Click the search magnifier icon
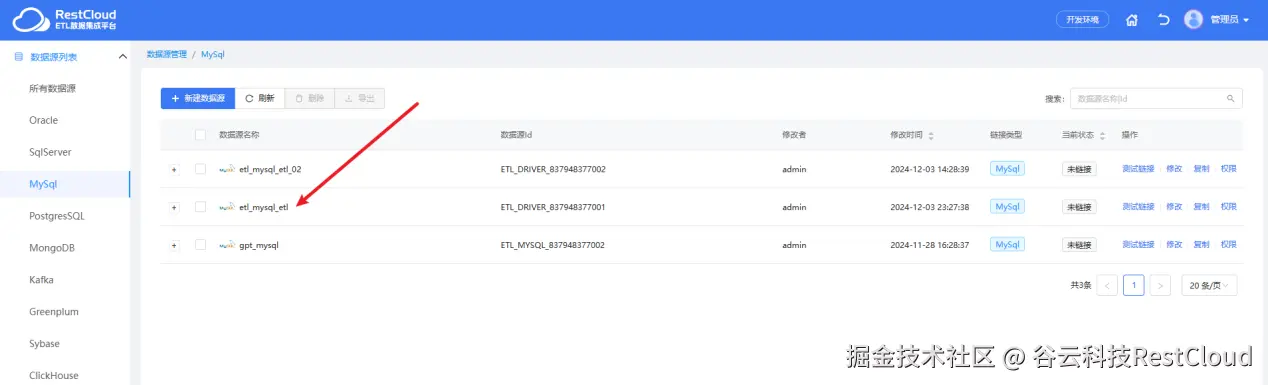1268x385 pixels. [x=1230, y=98]
